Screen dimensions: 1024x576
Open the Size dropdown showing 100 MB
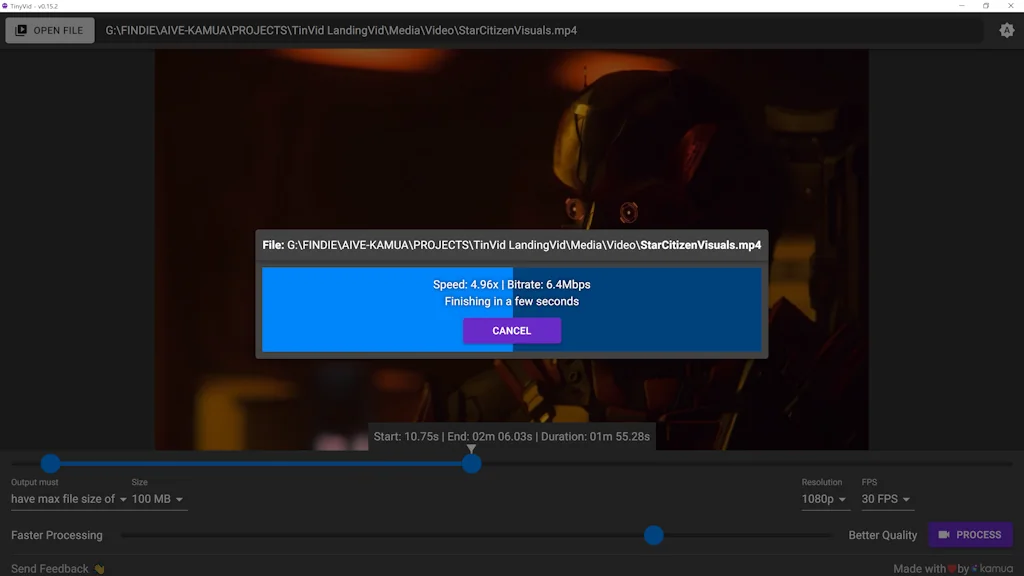click(155, 499)
